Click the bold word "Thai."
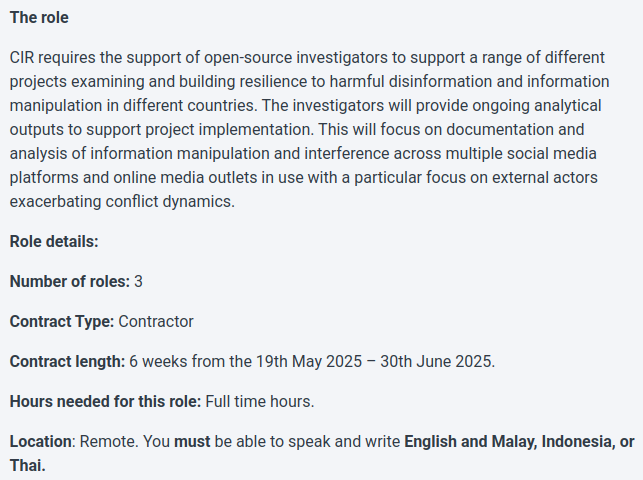 tap(27, 466)
